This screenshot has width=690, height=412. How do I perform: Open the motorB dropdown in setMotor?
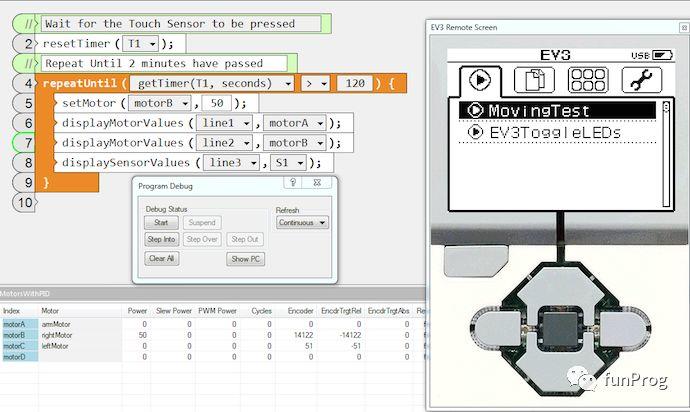coord(159,103)
